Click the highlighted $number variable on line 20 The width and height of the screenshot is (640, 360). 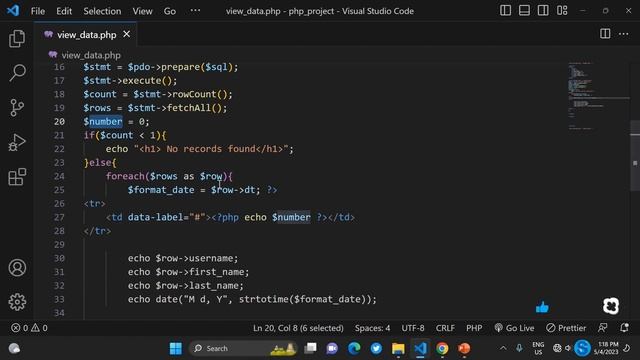point(106,122)
